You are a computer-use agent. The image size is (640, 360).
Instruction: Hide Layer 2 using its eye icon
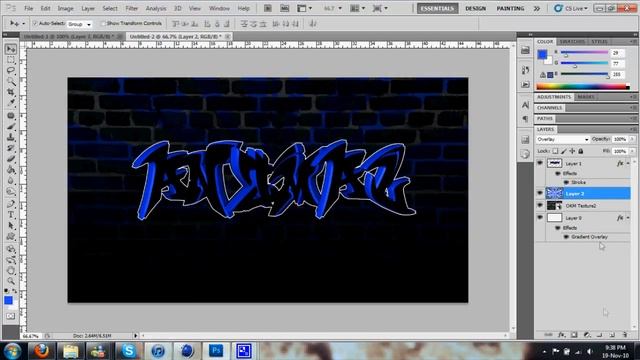coord(540,193)
